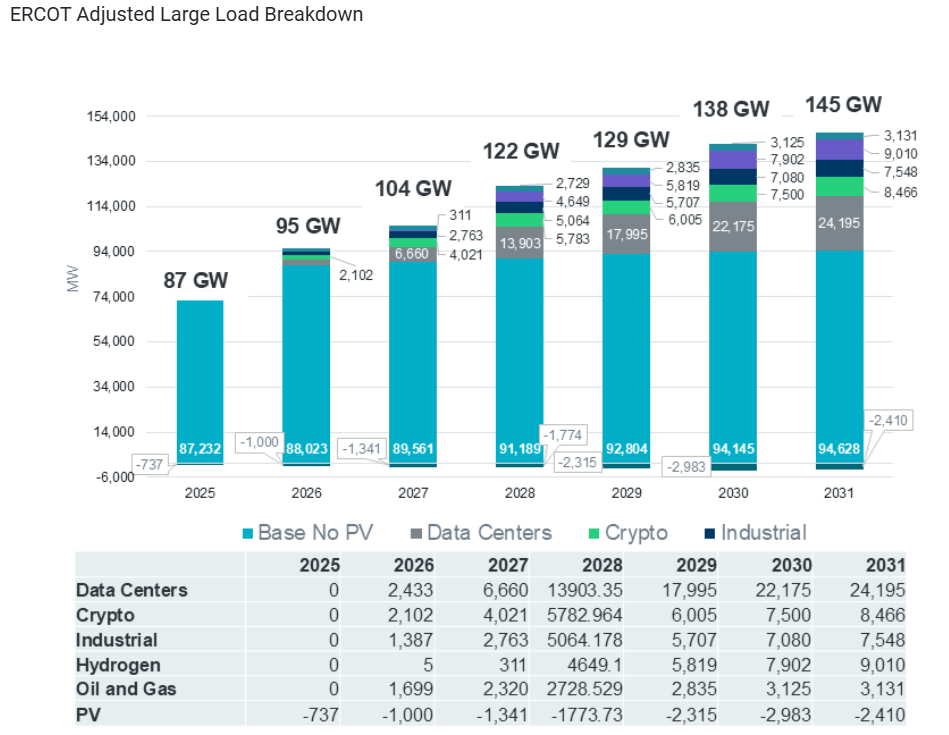Click the -2,315 PV callout in the chart
This screenshot has height=735, width=949.
tap(577, 463)
